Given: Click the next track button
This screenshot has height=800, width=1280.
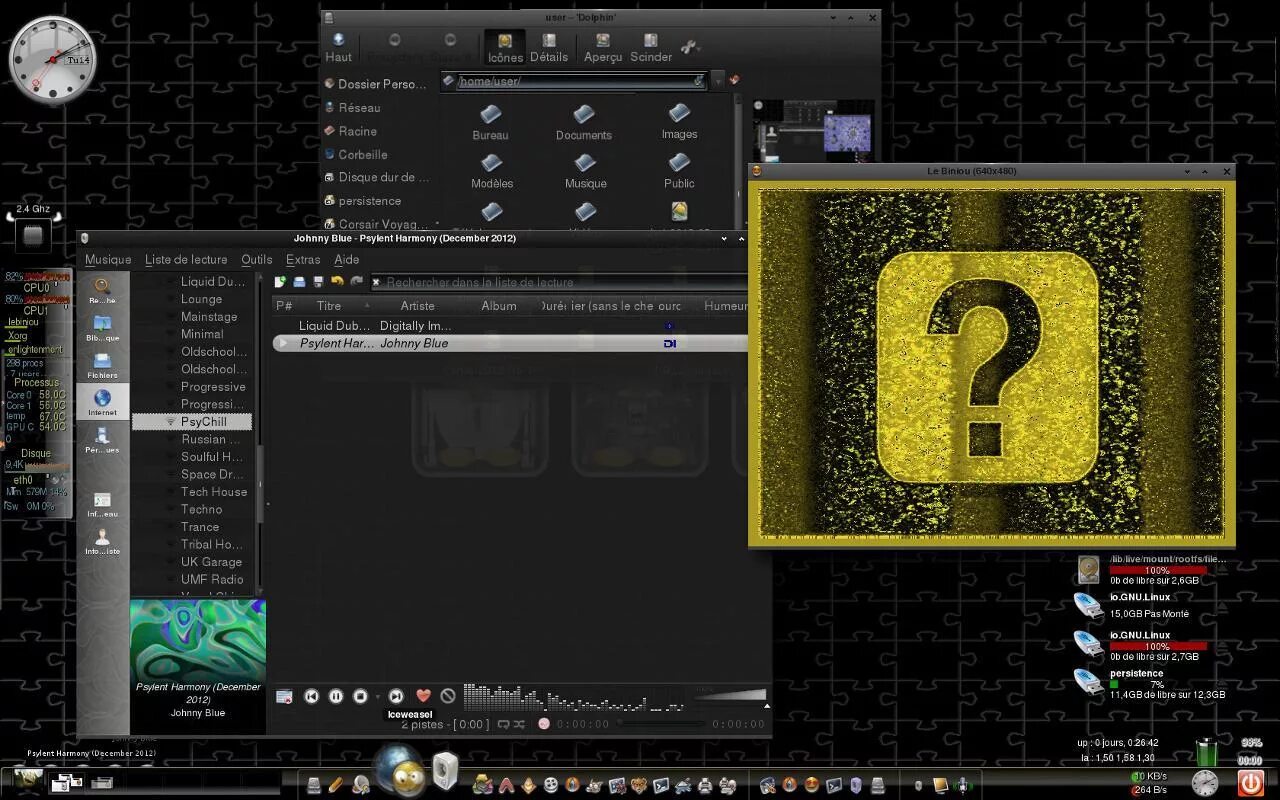Looking at the screenshot, I should pos(396,696).
